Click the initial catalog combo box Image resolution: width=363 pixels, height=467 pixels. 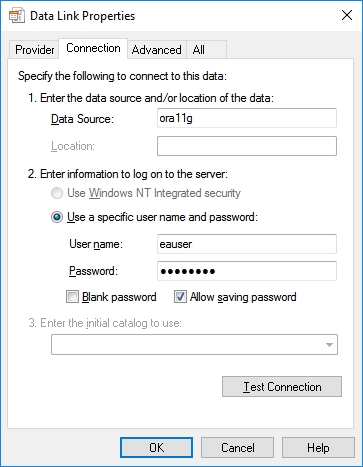tap(194, 345)
